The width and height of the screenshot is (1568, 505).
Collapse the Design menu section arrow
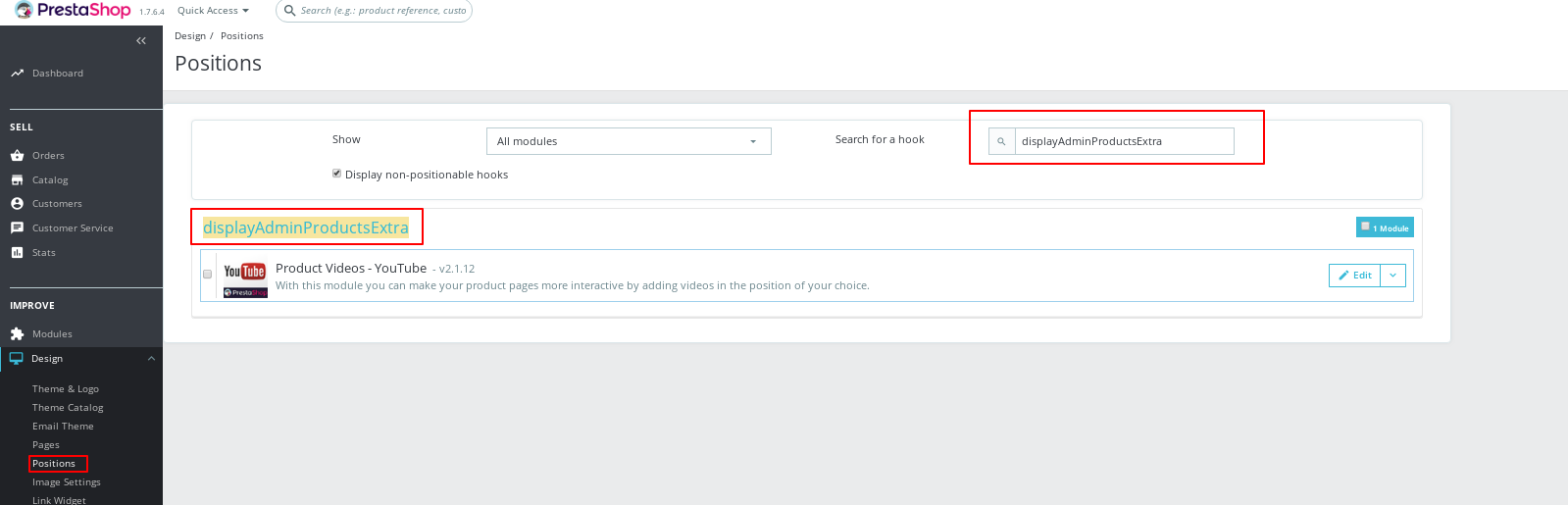pyautogui.click(x=151, y=358)
